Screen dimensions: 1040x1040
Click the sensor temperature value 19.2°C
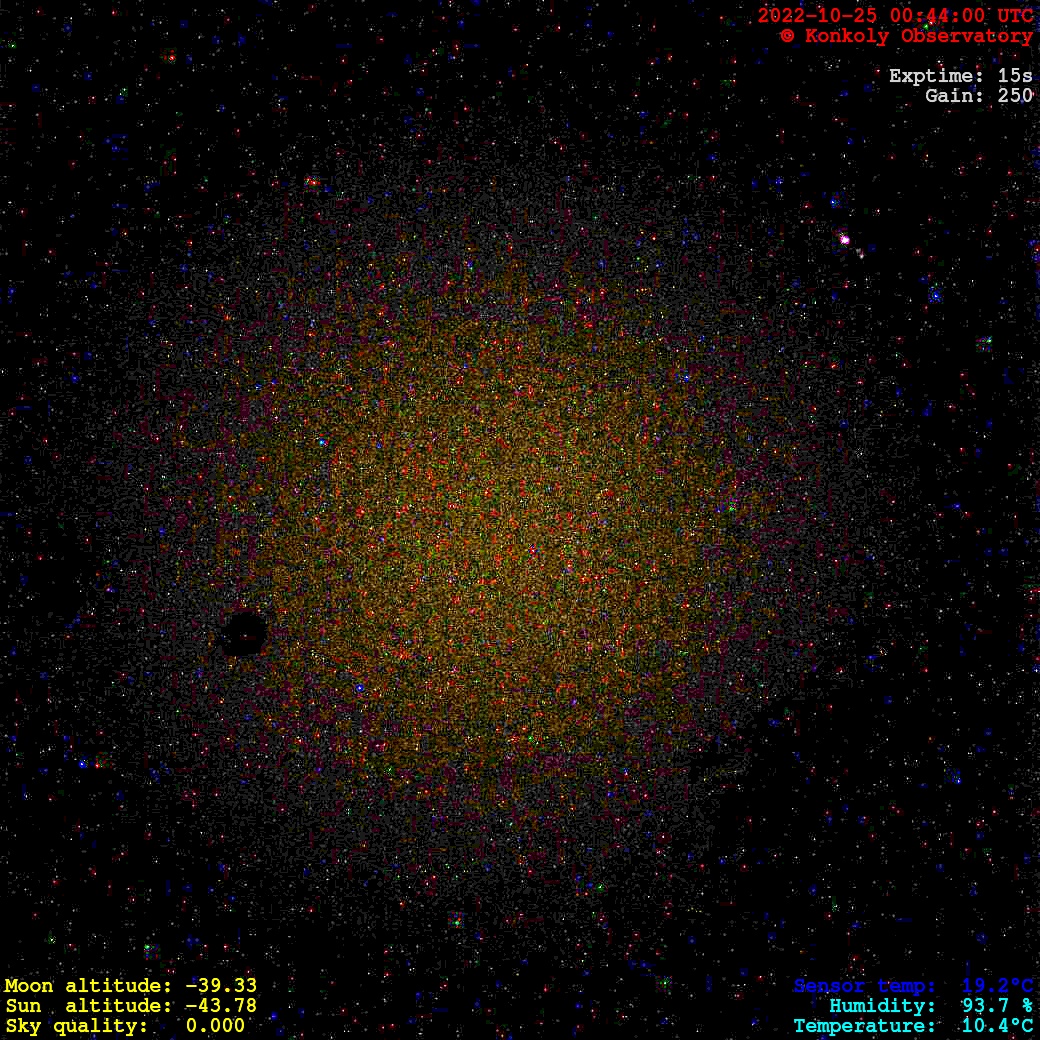tap(997, 986)
